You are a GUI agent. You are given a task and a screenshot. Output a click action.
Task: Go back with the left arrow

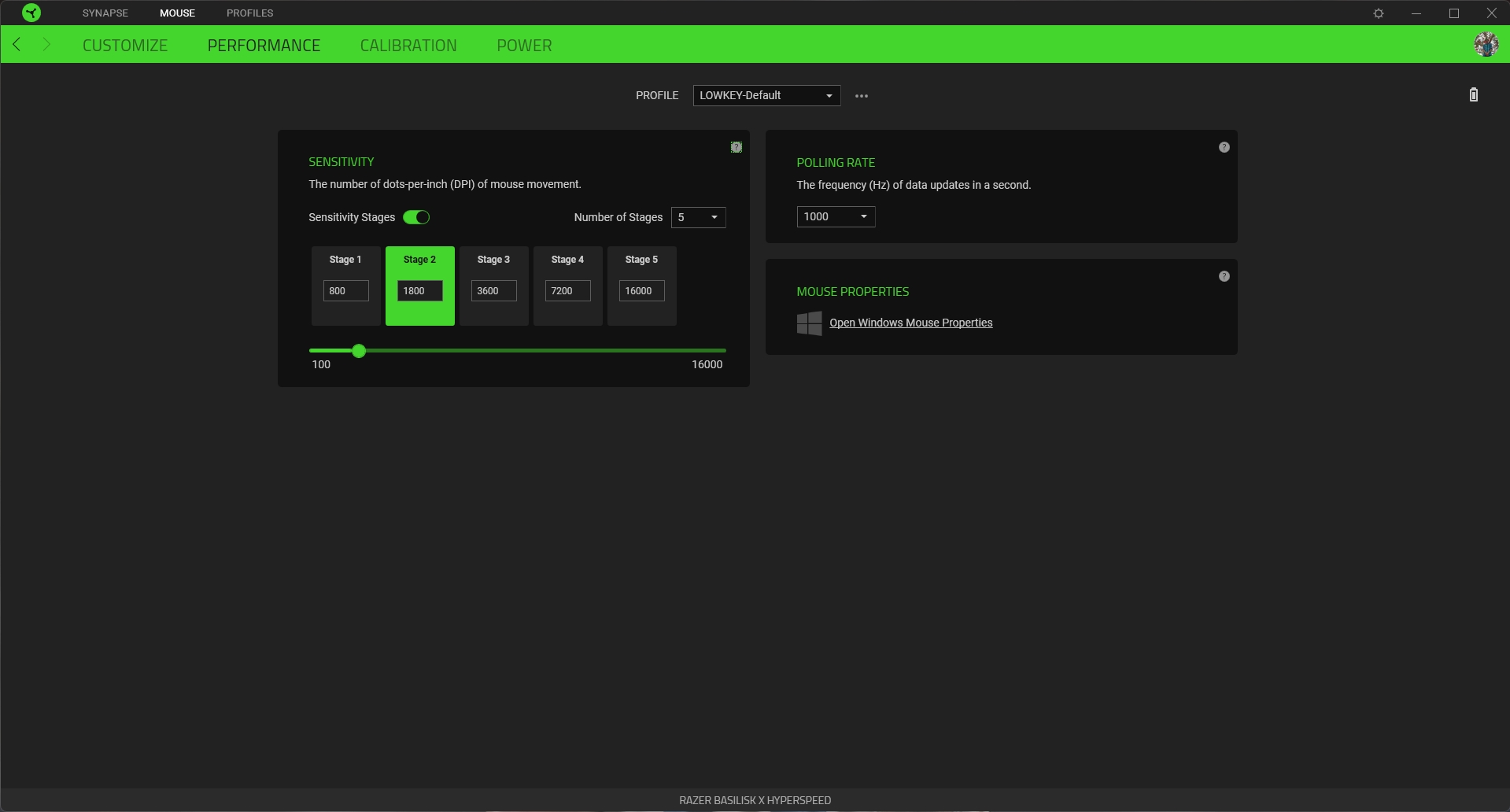coord(17,45)
